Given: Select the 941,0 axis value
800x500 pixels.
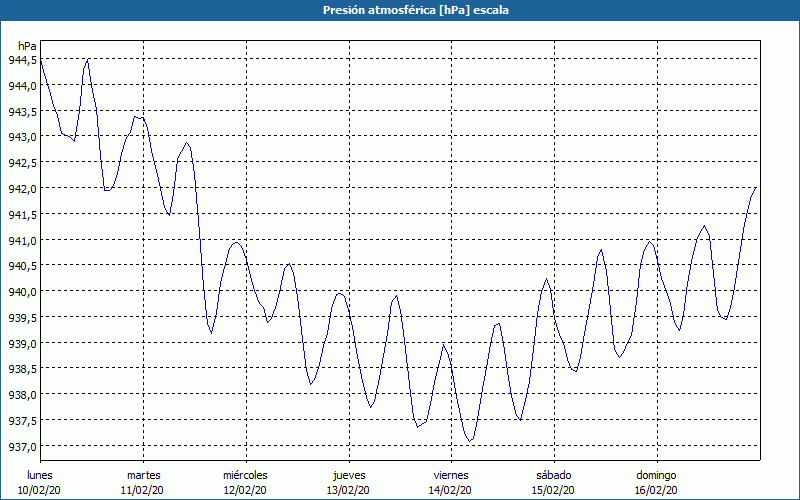Looking at the screenshot, I should coord(22,240).
